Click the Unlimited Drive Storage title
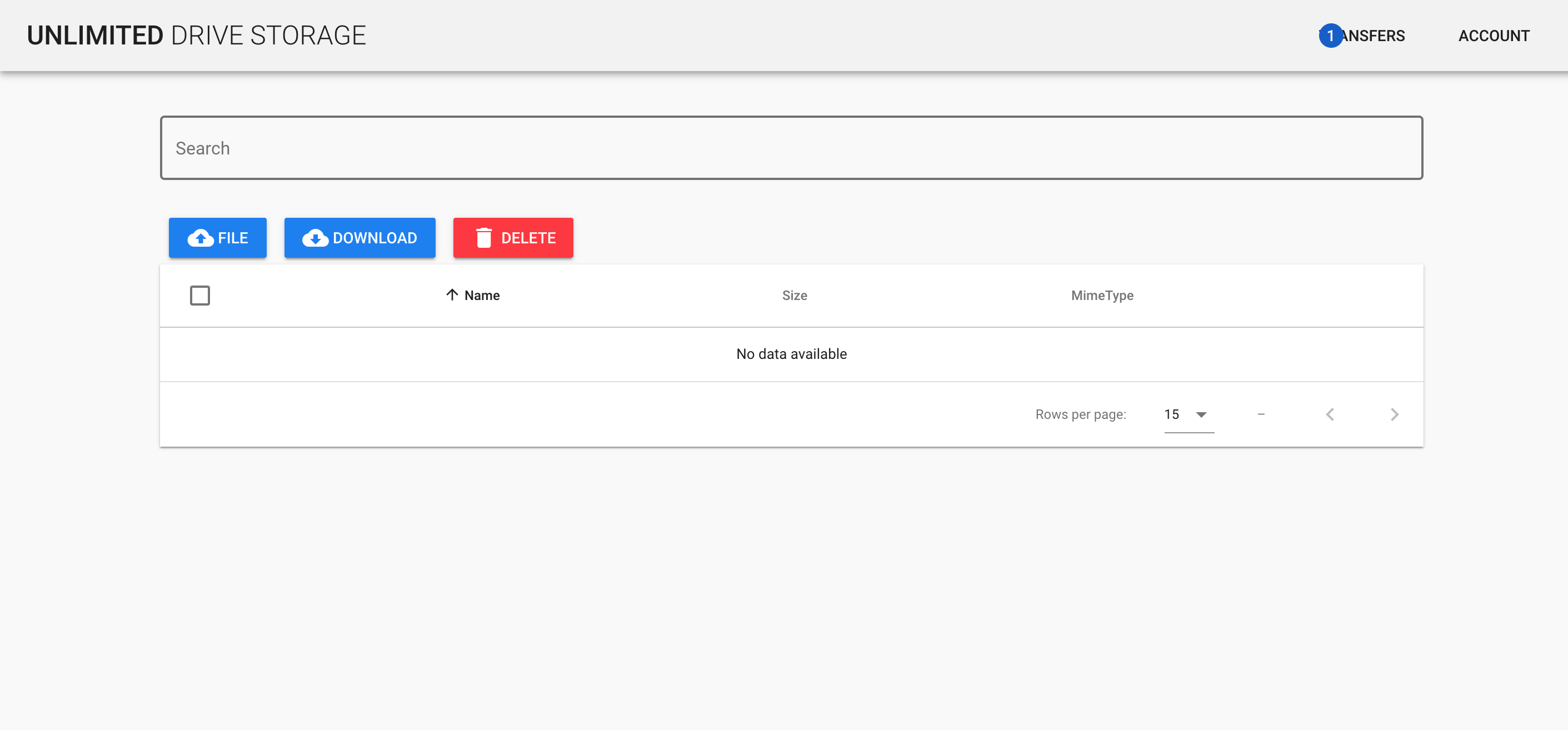This screenshot has height=730, width=1568. tap(197, 36)
